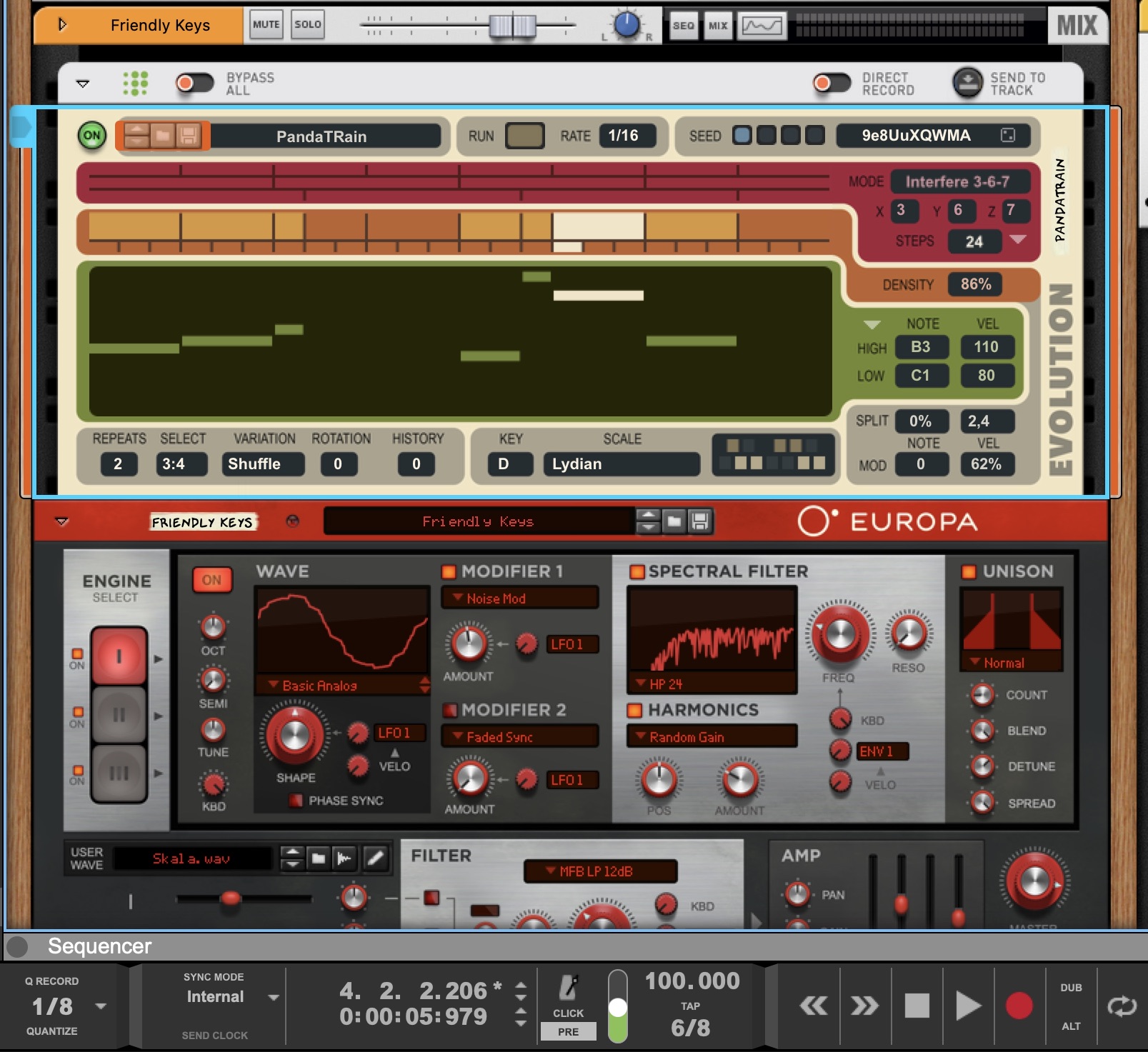The width and height of the screenshot is (1148, 1052).
Task: Solo the Friendly Keys track
Action: pyautogui.click(x=308, y=24)
